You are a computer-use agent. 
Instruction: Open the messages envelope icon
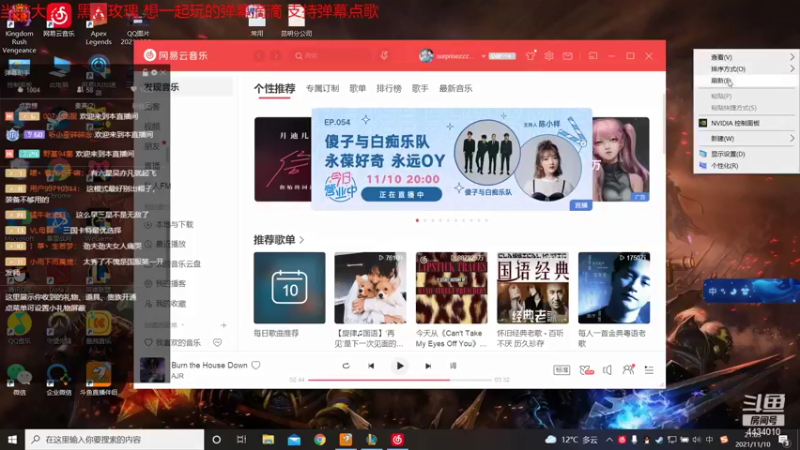pos(567,56)
